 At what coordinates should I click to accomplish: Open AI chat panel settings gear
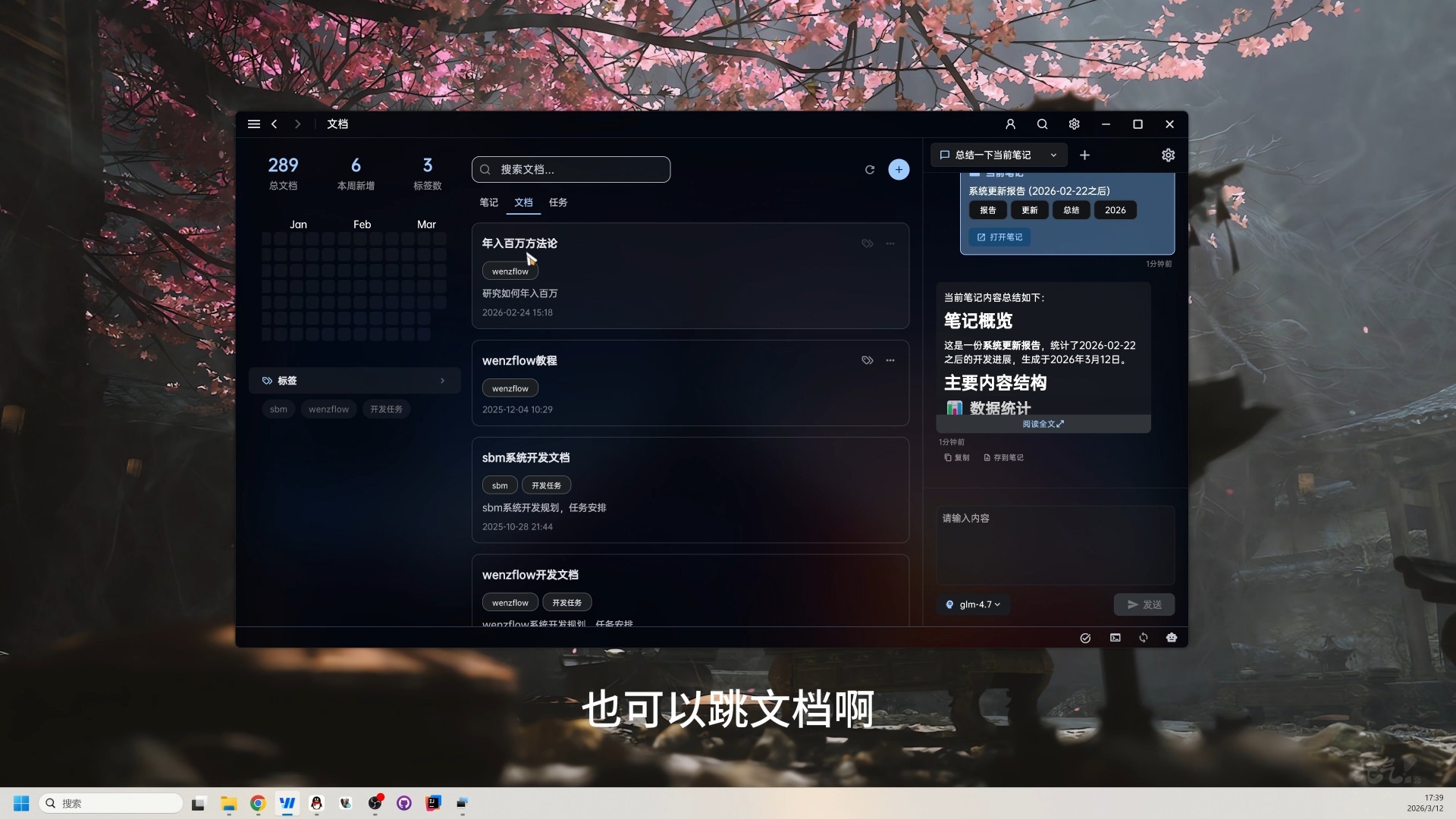pyautogui.click(x=1168, y=155)
